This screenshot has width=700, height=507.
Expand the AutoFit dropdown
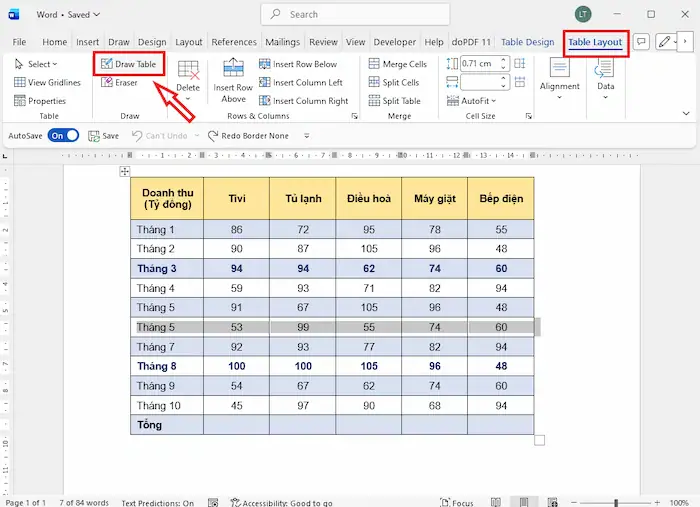[x=479, y=101]
